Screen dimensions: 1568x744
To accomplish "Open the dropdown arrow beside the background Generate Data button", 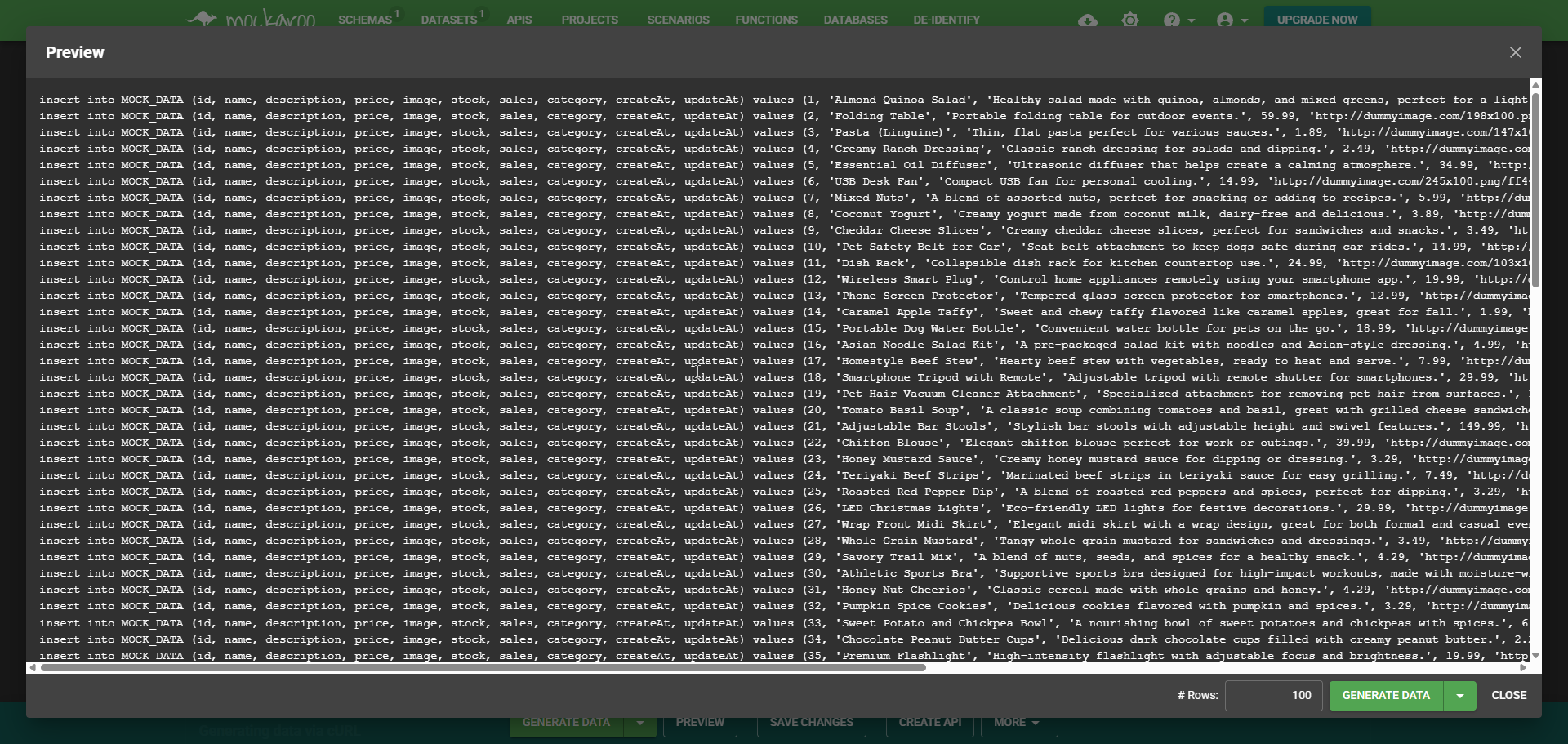I will [x=640, y=723].
